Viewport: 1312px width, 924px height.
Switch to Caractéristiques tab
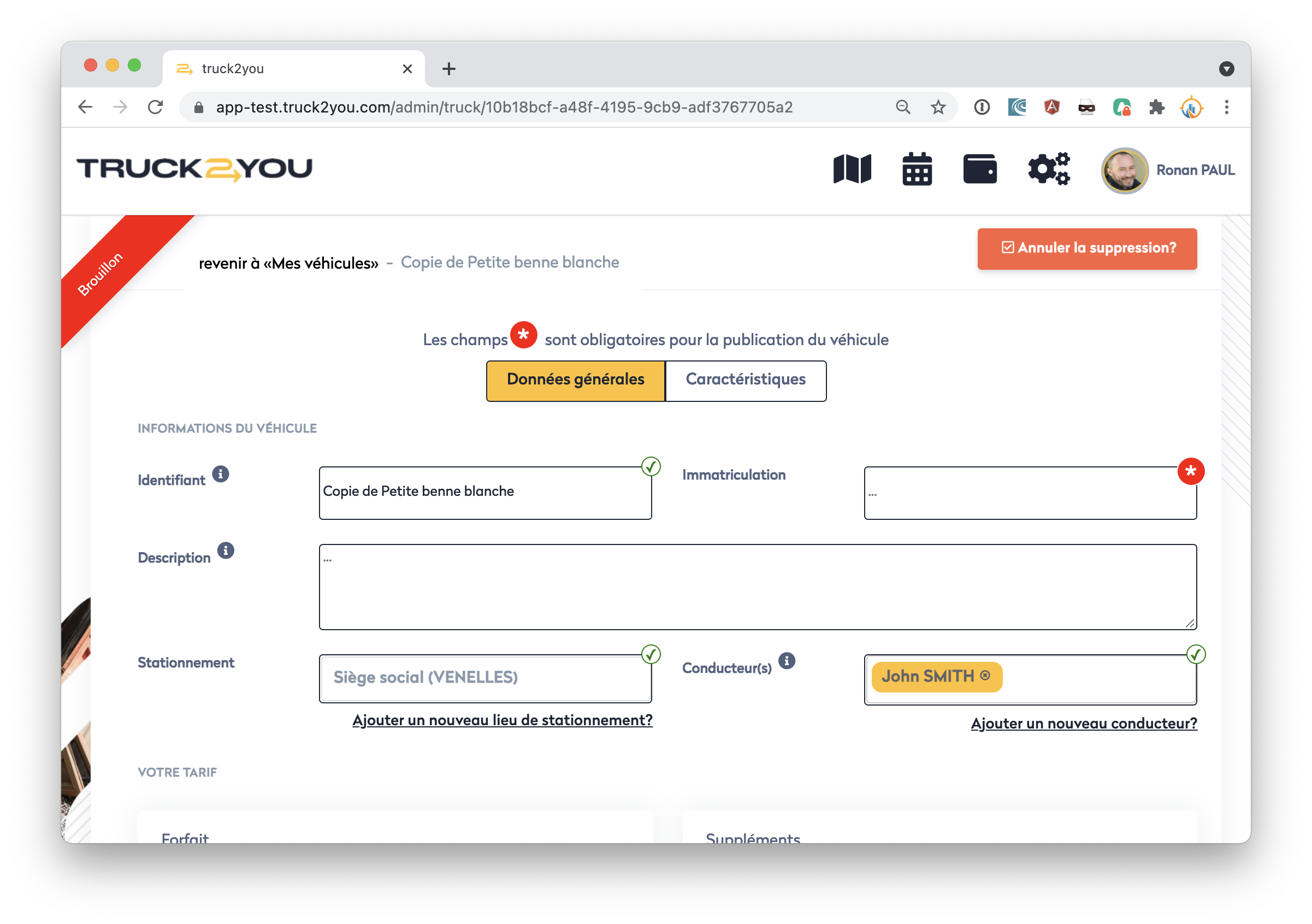[745, 380]
